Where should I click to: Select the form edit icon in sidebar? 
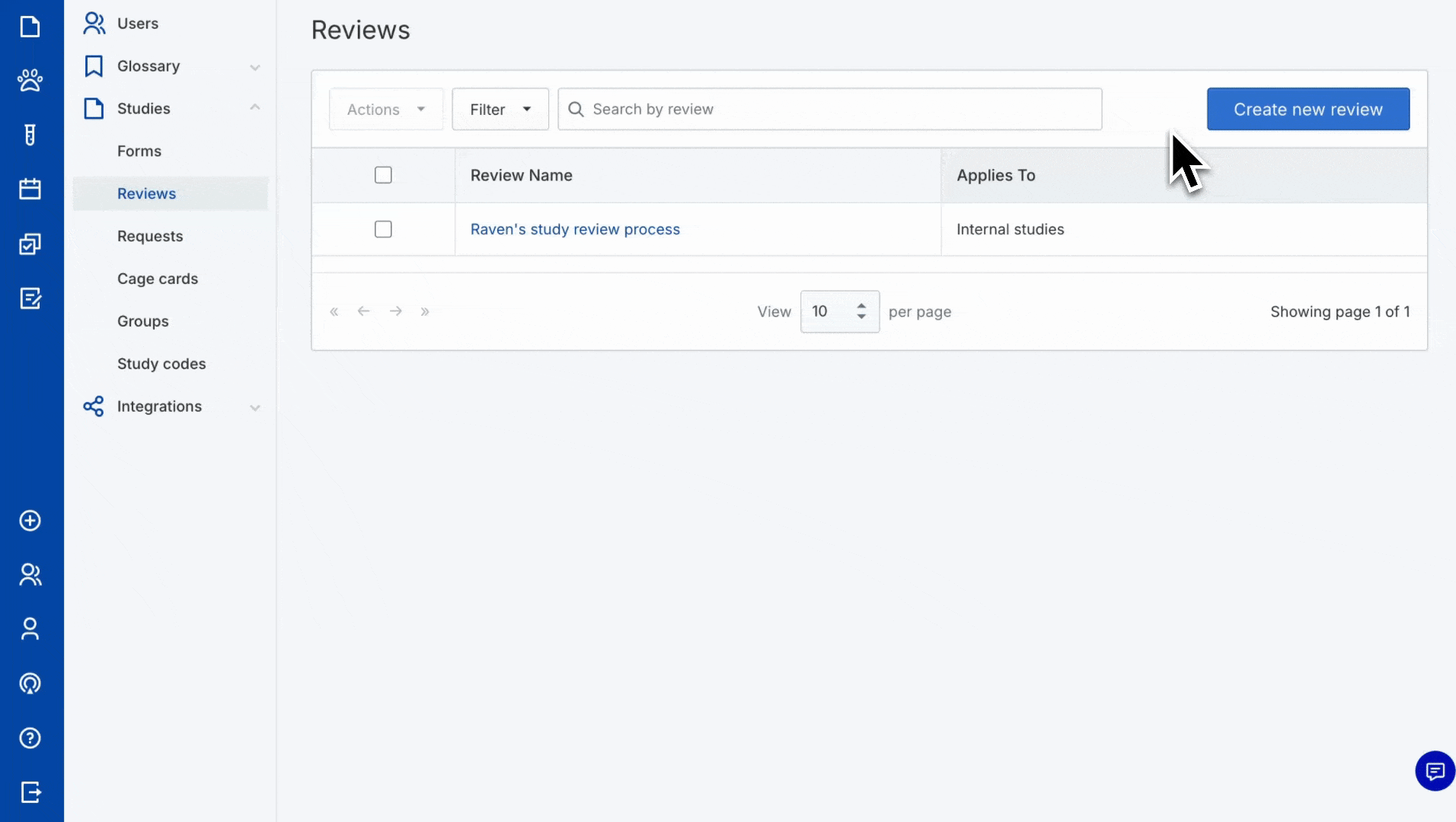tap(30, 298)
